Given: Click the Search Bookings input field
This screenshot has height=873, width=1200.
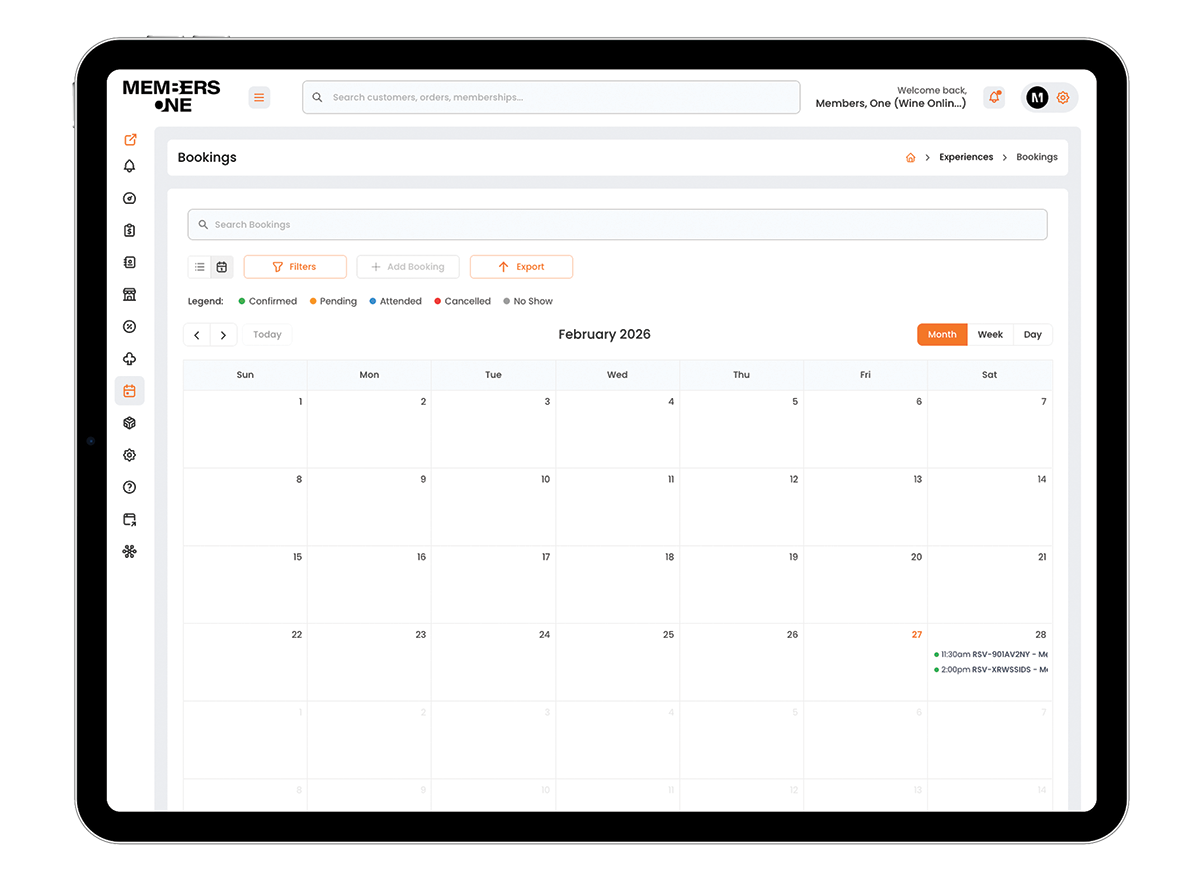Looking at the screenshot, I should click(x=617, y=225).
